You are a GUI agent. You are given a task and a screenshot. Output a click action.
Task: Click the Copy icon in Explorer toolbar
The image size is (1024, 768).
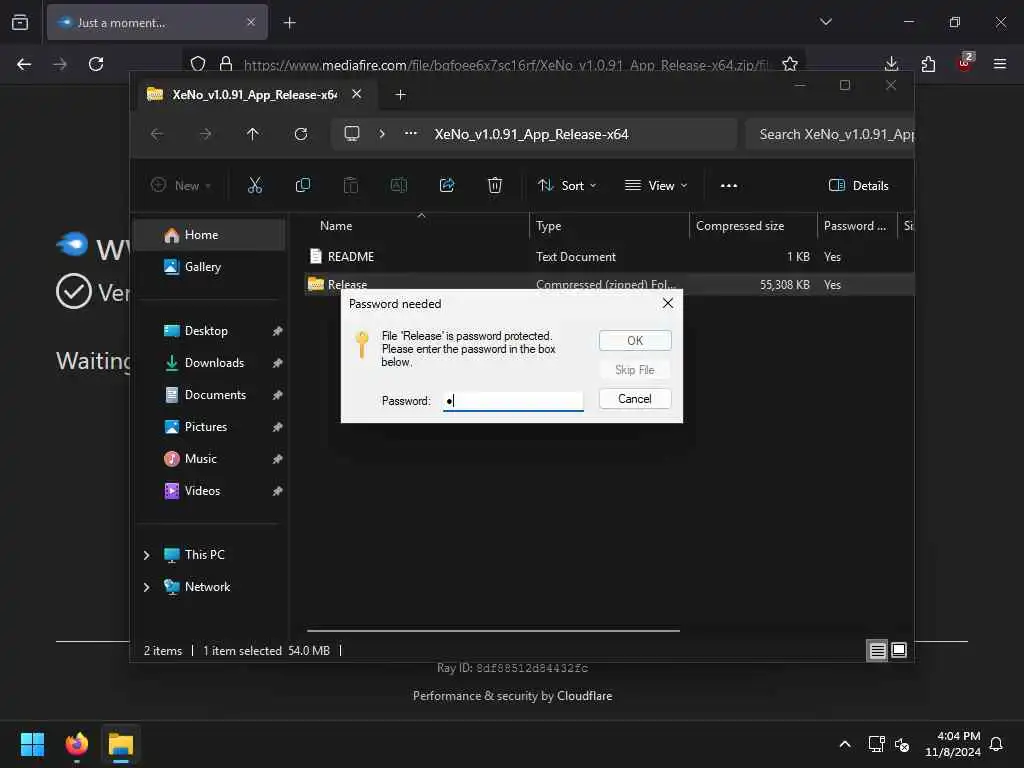click(302, 185)
